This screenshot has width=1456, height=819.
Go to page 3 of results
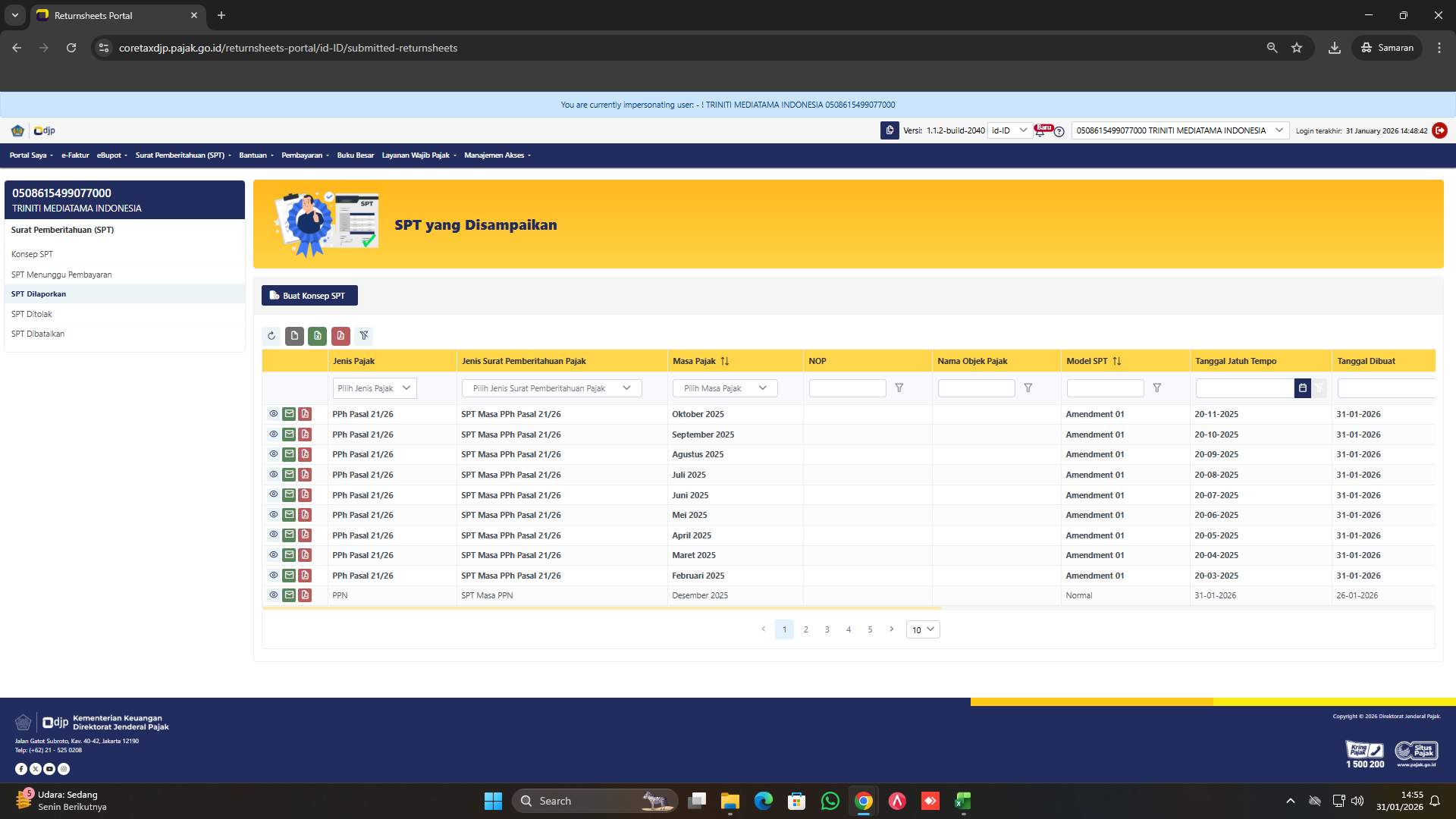[827, 629]
